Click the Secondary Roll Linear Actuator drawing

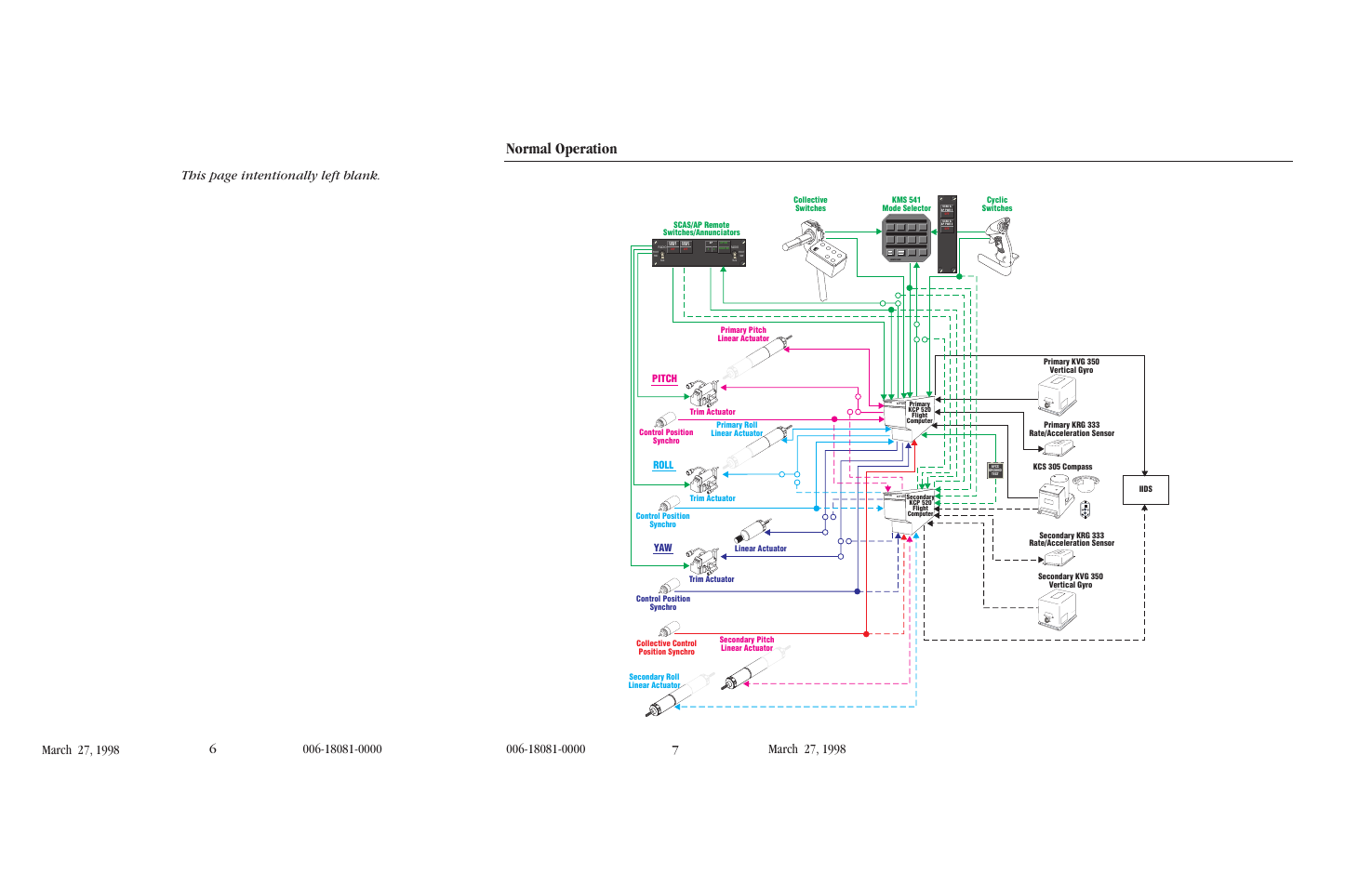678,695
